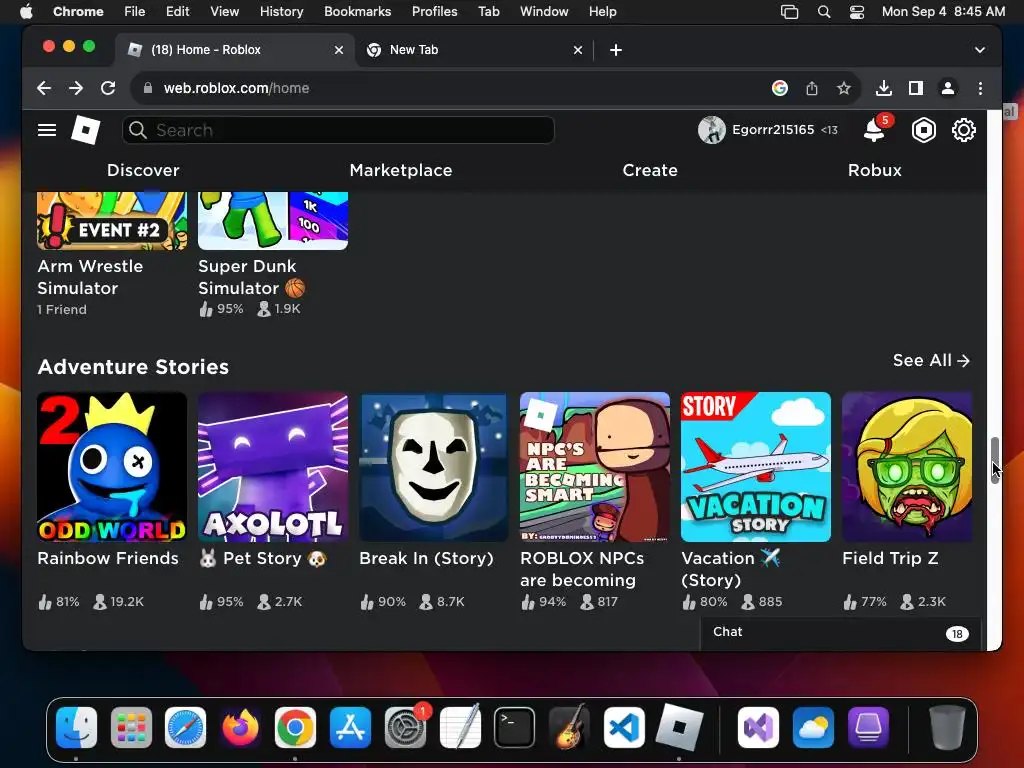Screen dimensions: 1024x768
Task: Open the Discover tab
Action: click(x=143, y=170)
